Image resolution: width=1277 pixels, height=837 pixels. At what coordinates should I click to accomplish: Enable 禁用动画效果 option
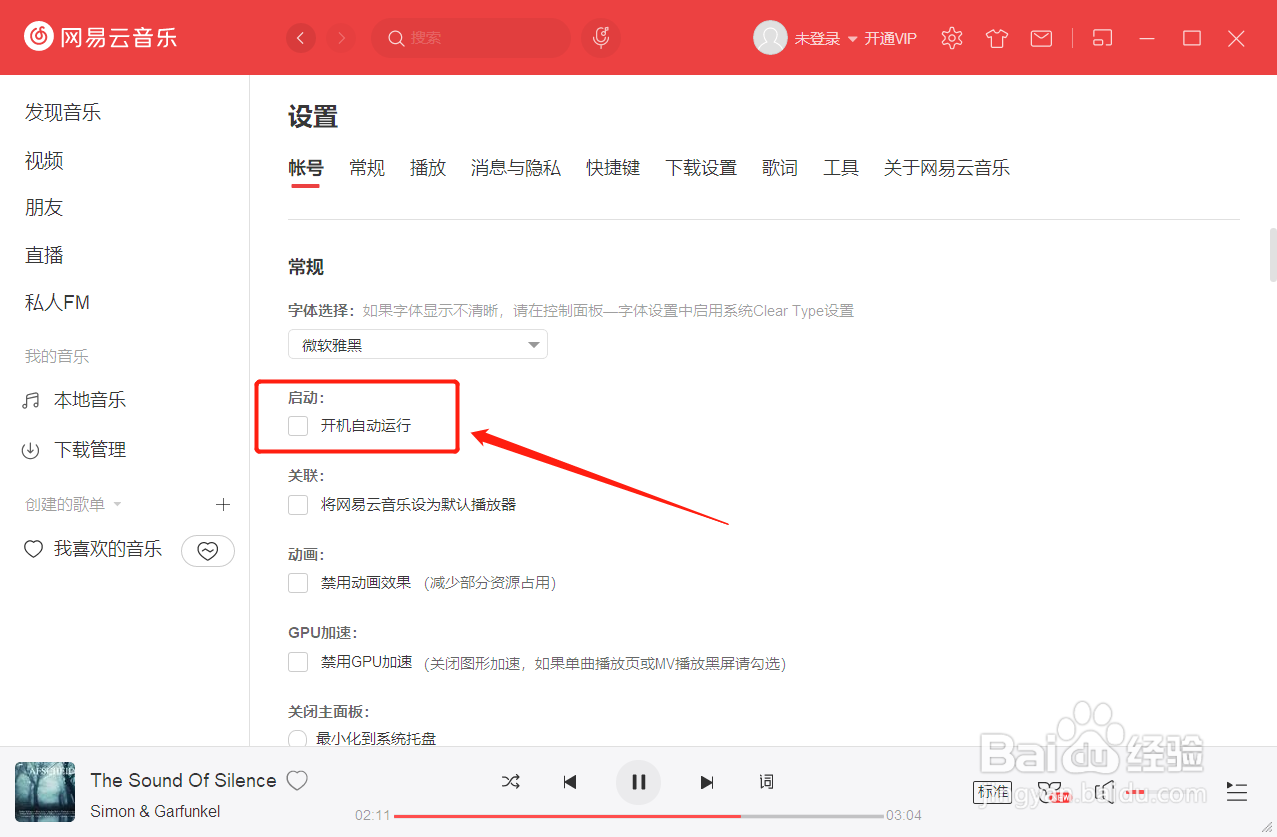point(297,582)
